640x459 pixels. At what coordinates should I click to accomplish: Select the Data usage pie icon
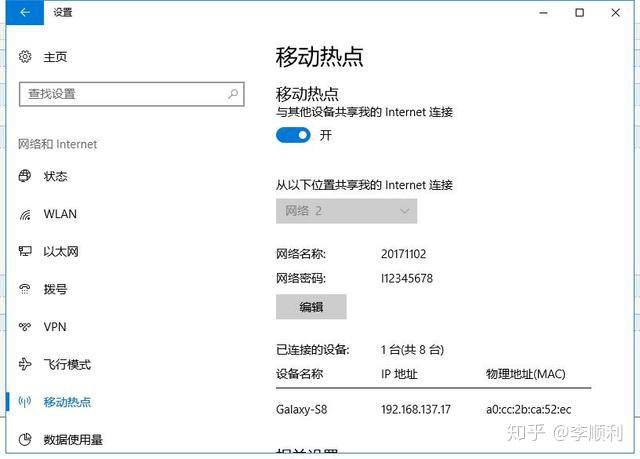click(25, 439)
